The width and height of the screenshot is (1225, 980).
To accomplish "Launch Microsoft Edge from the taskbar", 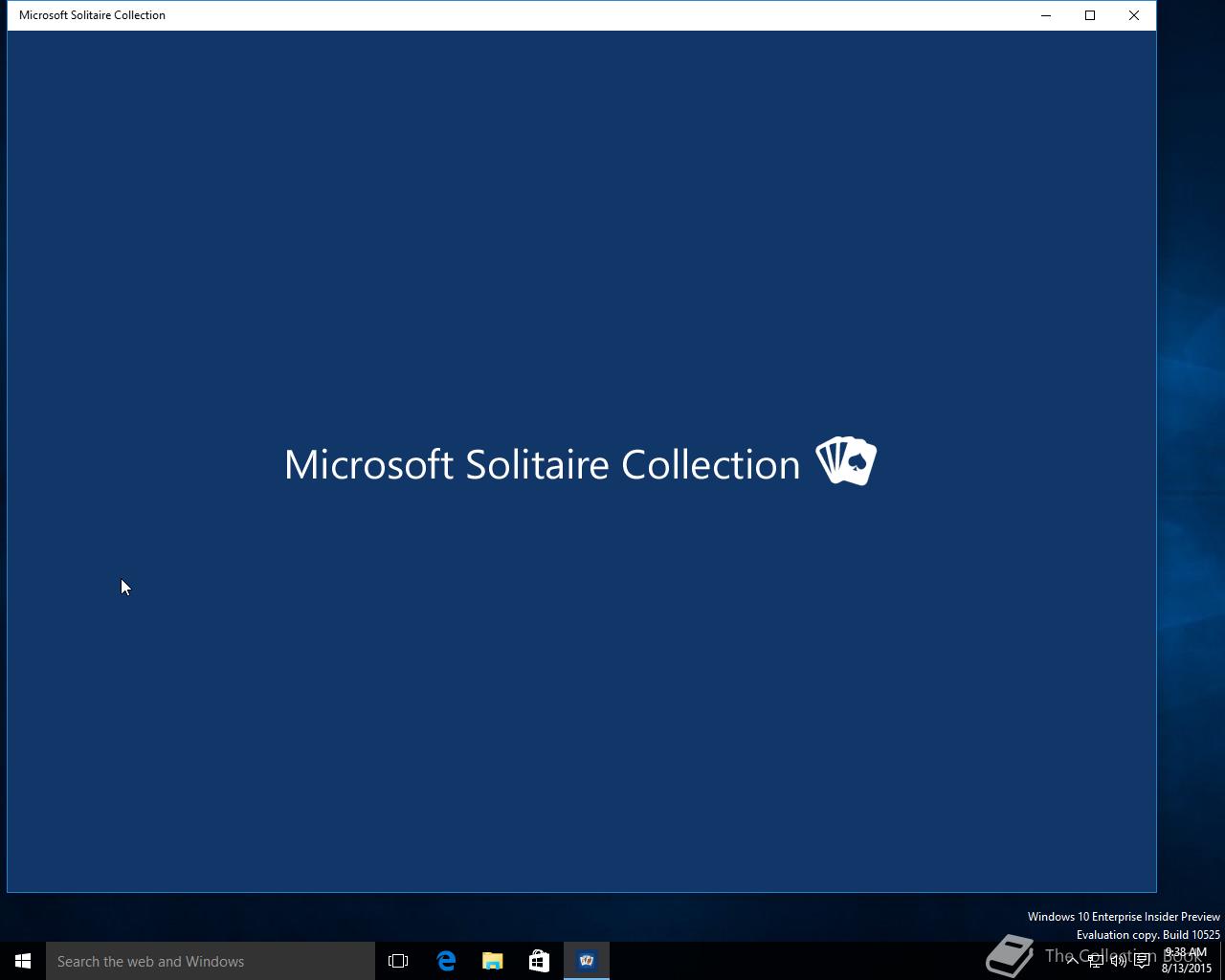I will tap(446, 961).
